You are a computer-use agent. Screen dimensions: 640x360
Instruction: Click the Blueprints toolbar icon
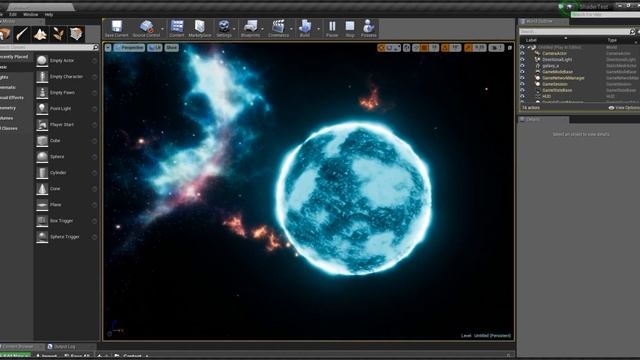[250, 26]
